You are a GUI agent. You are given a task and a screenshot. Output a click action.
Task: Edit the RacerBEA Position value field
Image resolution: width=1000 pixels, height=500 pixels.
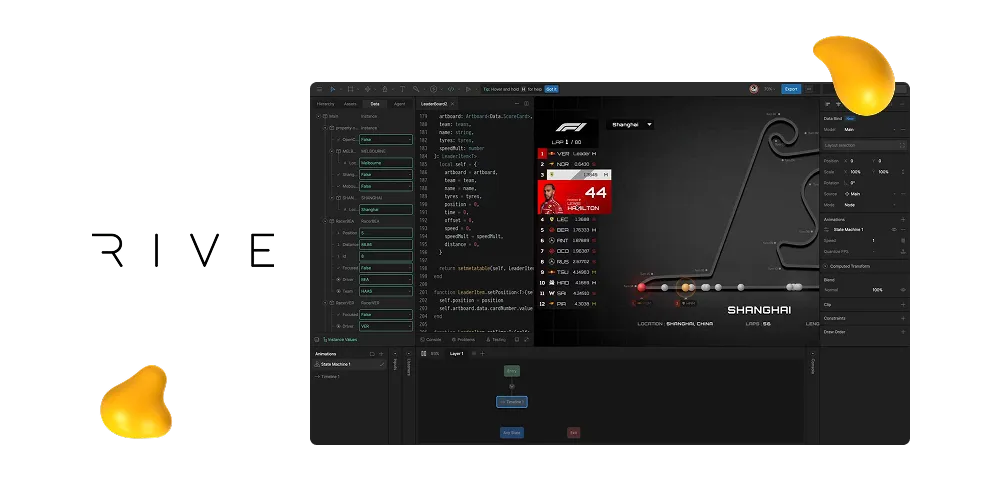[386, 233]
